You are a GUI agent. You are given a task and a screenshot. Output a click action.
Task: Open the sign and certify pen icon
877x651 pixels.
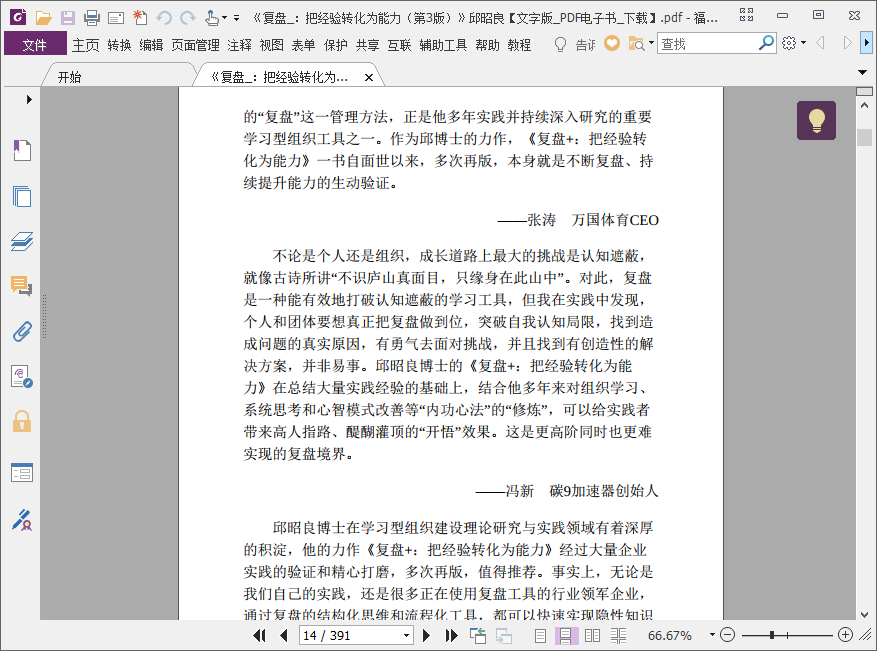click(x=22, y=520)
